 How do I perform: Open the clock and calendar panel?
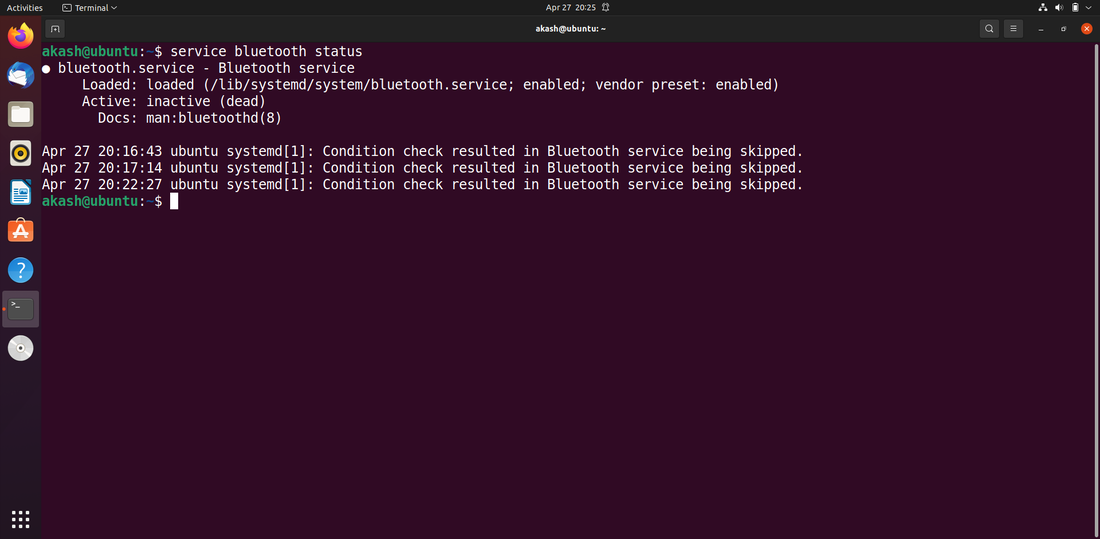(571, 8)
